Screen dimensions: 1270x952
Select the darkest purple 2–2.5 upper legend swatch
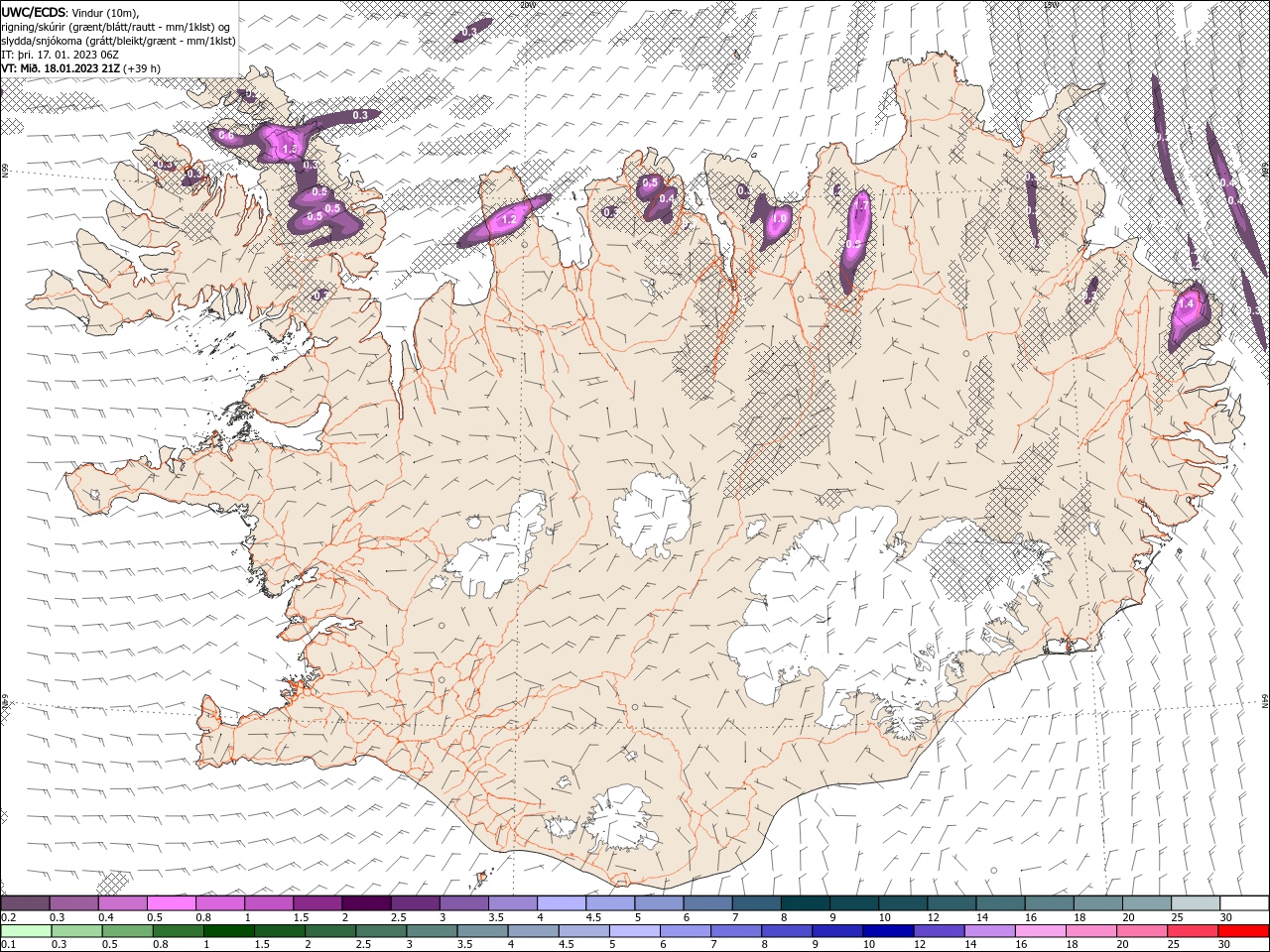click(x=366, y=903)
